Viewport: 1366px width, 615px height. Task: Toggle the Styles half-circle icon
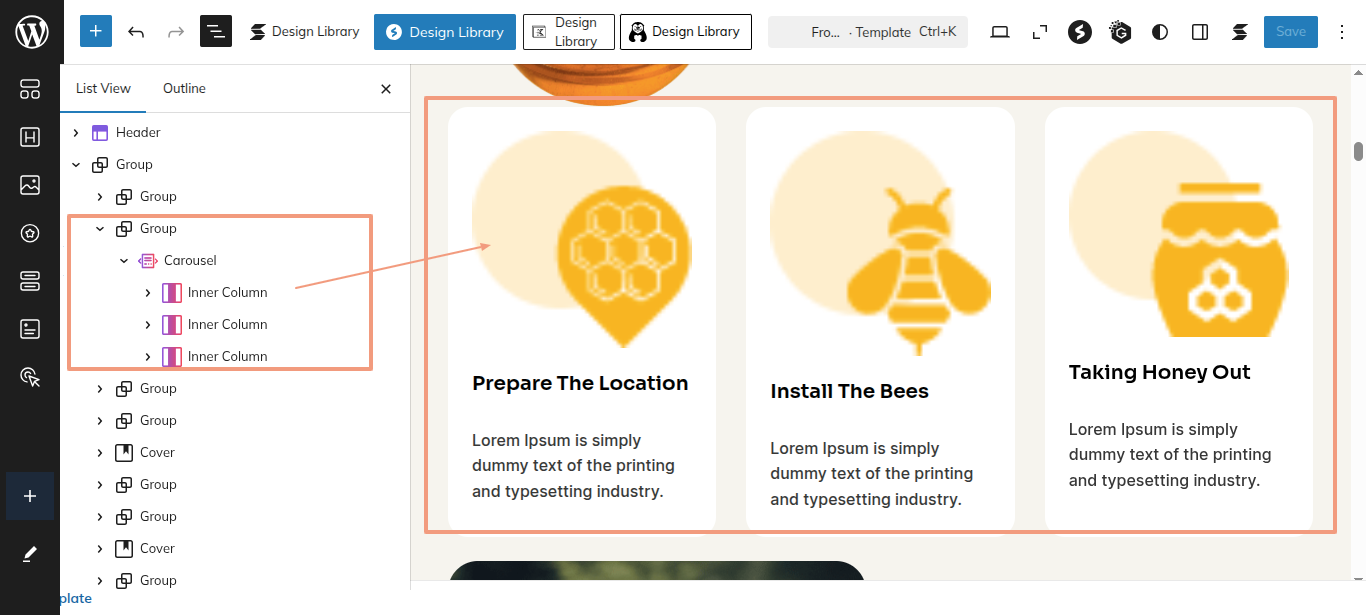(1160, 32)
